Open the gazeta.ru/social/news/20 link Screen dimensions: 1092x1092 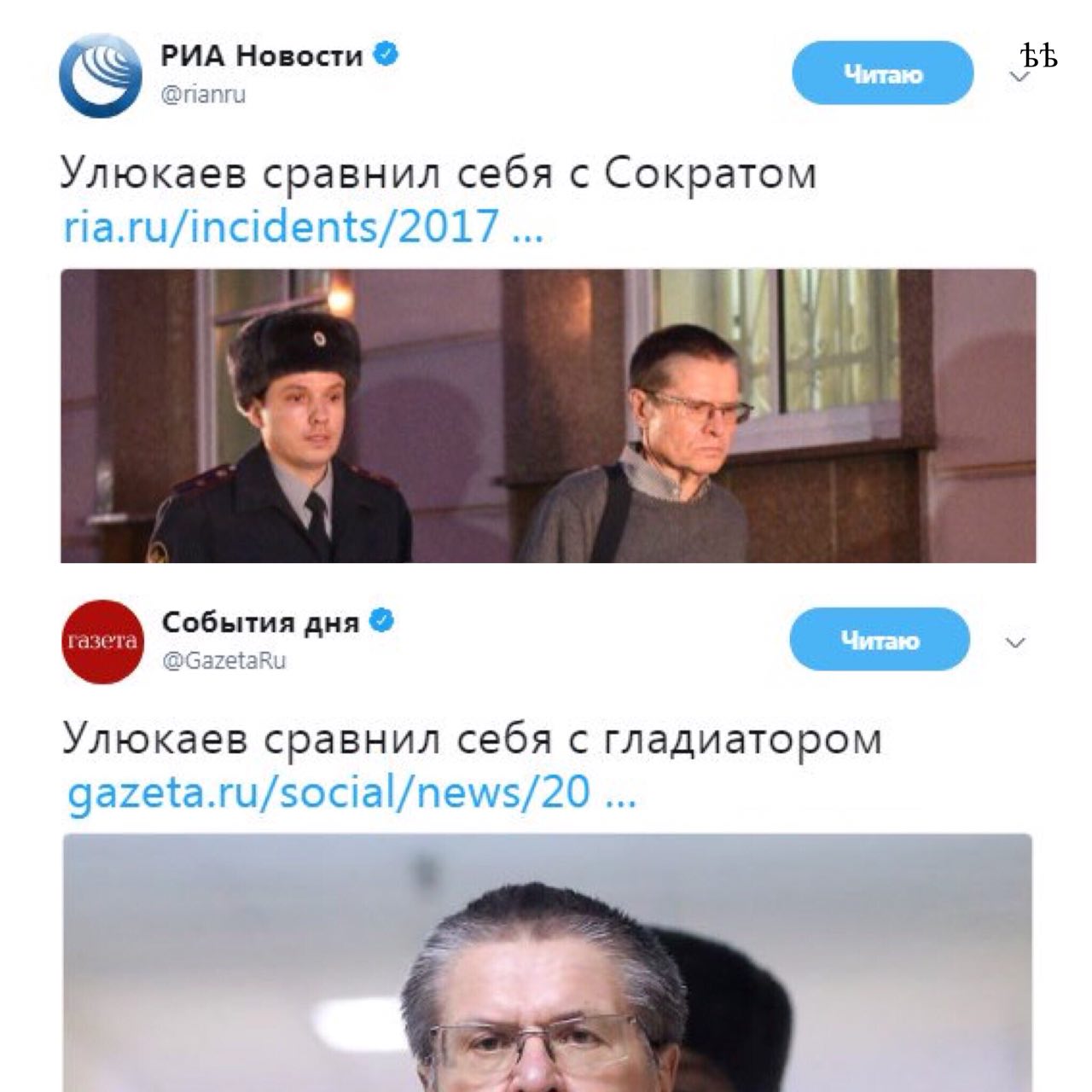[x=351, y=792]
